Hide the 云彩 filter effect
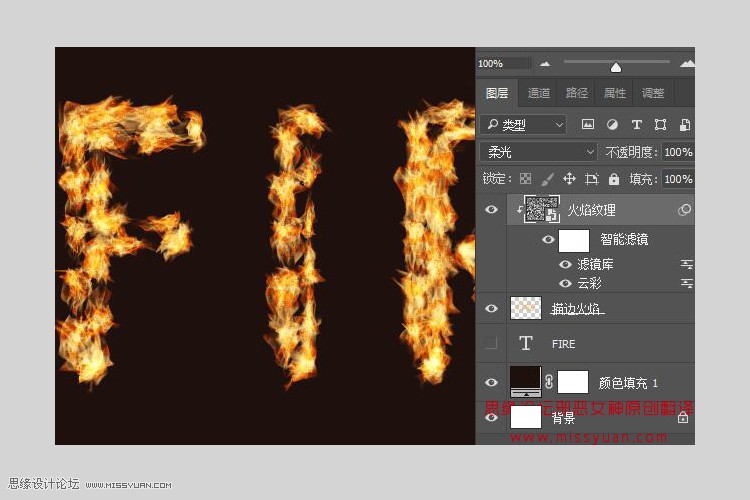Screen dimensions: 750x500 click(x=565, y=283)
